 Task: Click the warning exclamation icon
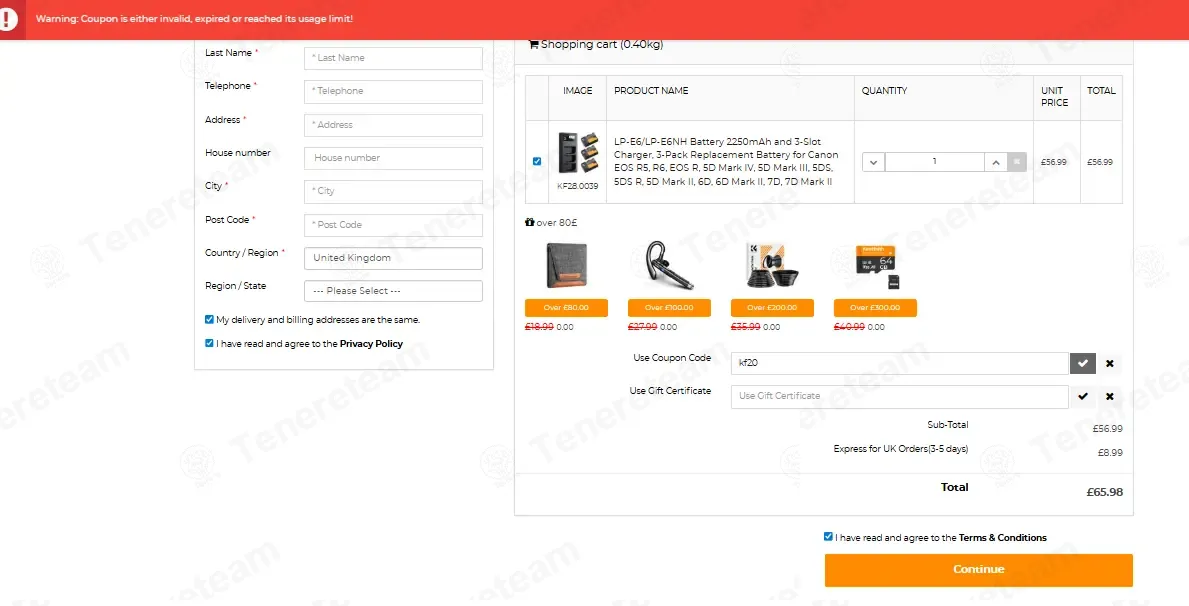click(8, 19)
